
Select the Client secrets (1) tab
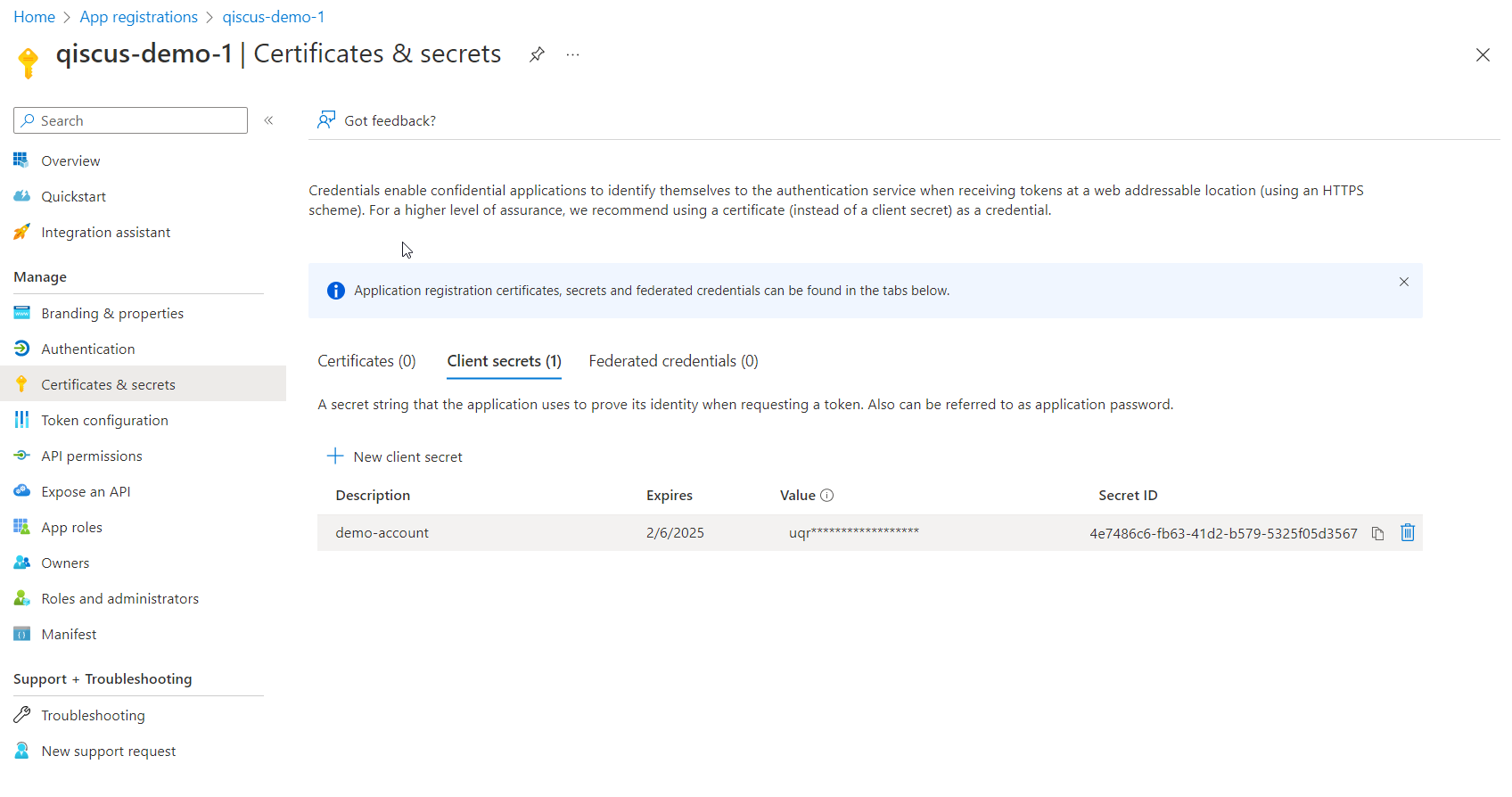pyautogui.click(x=504, y=361)
